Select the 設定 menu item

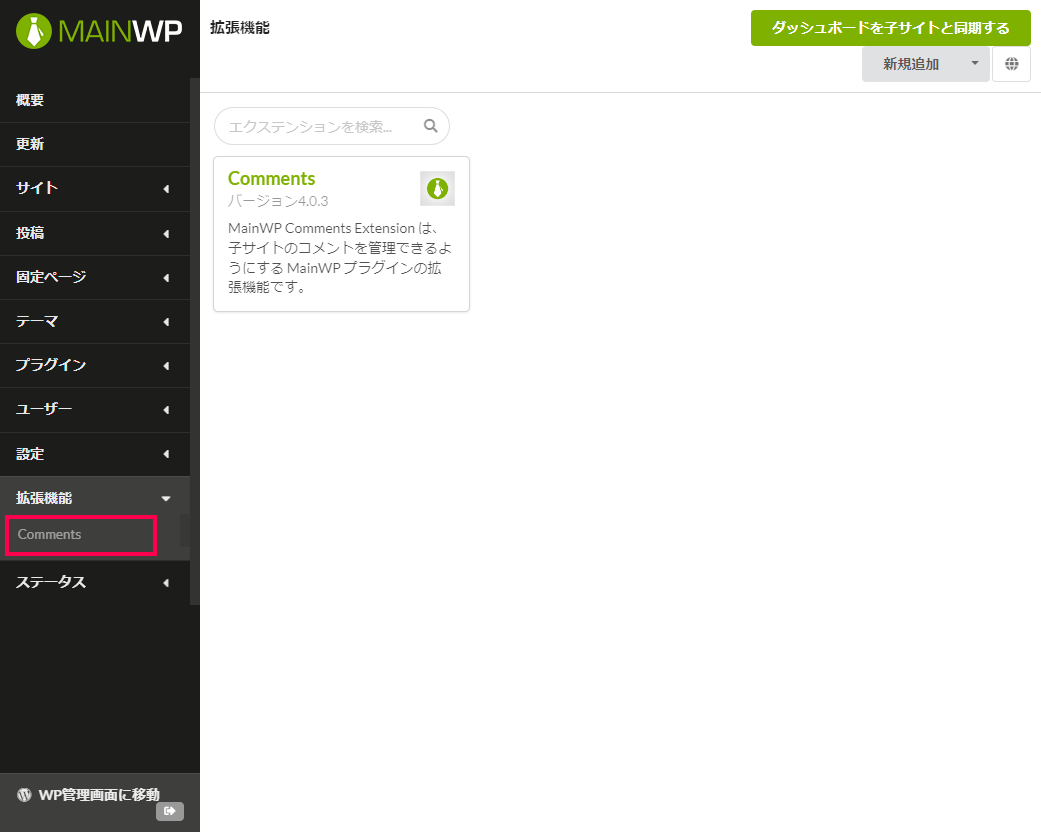pos(95,454)
